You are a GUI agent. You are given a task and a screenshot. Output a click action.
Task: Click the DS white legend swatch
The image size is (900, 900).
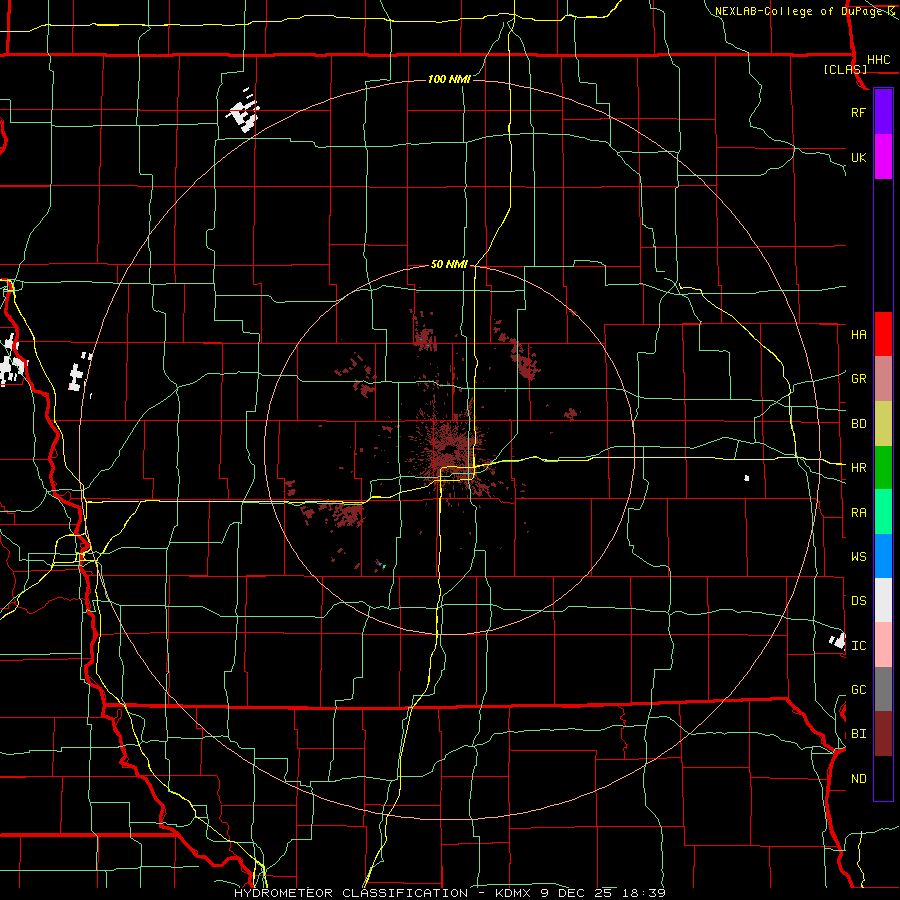tap(883, 600)
